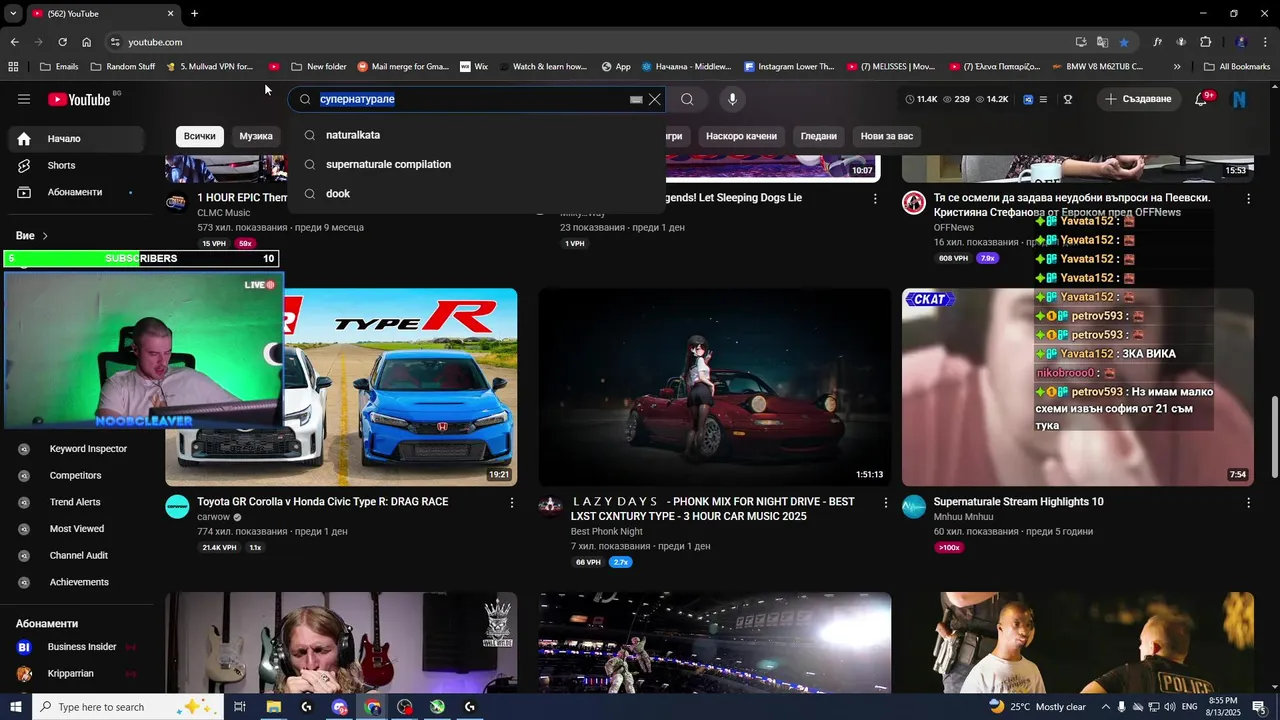Open options for LAZY DAYS phonk video

pyautogui.click(x=885, y=503)
